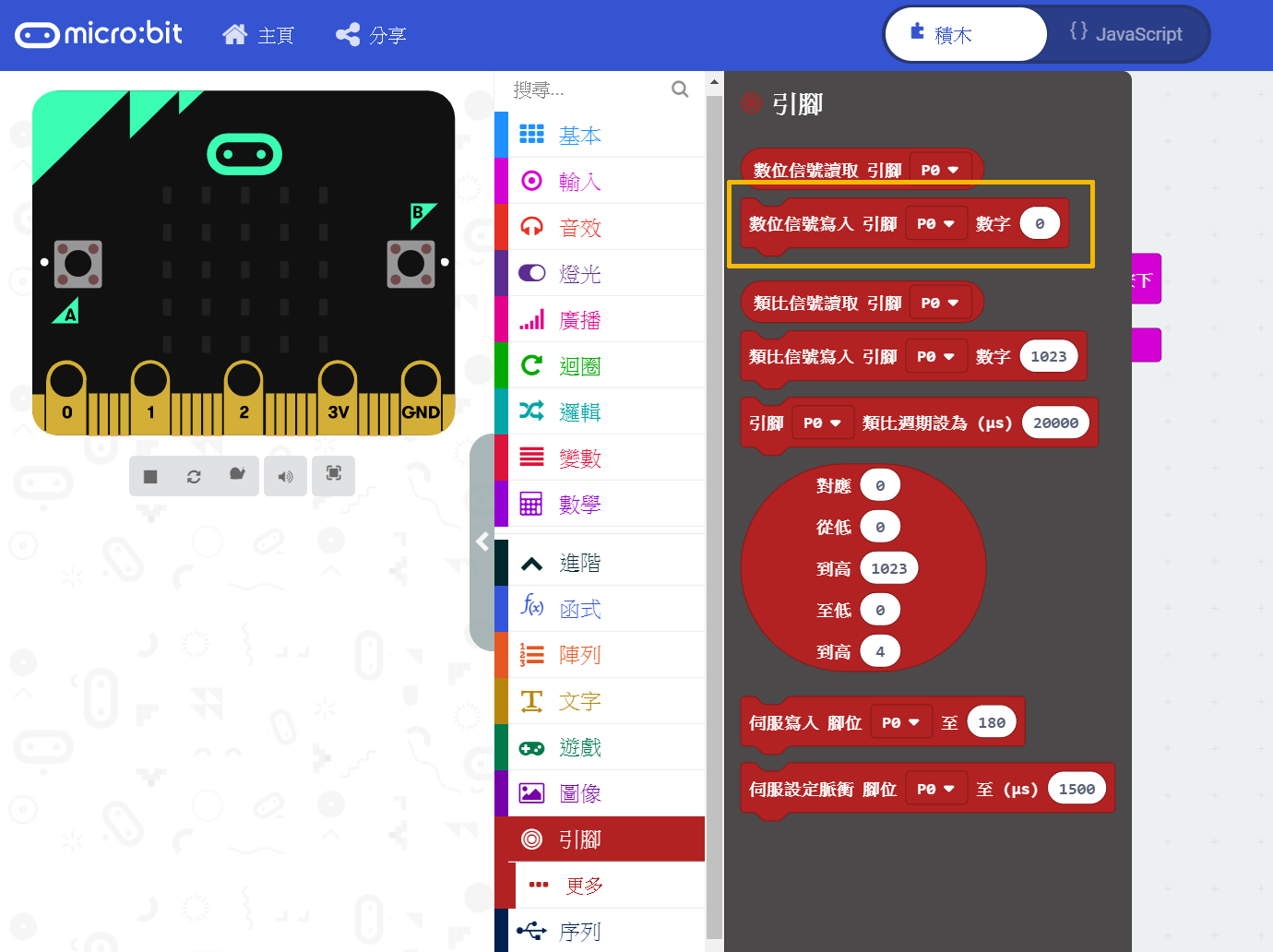Open the 迴圈 (Loops) category

pyautogui.click(x=579, y=365)
